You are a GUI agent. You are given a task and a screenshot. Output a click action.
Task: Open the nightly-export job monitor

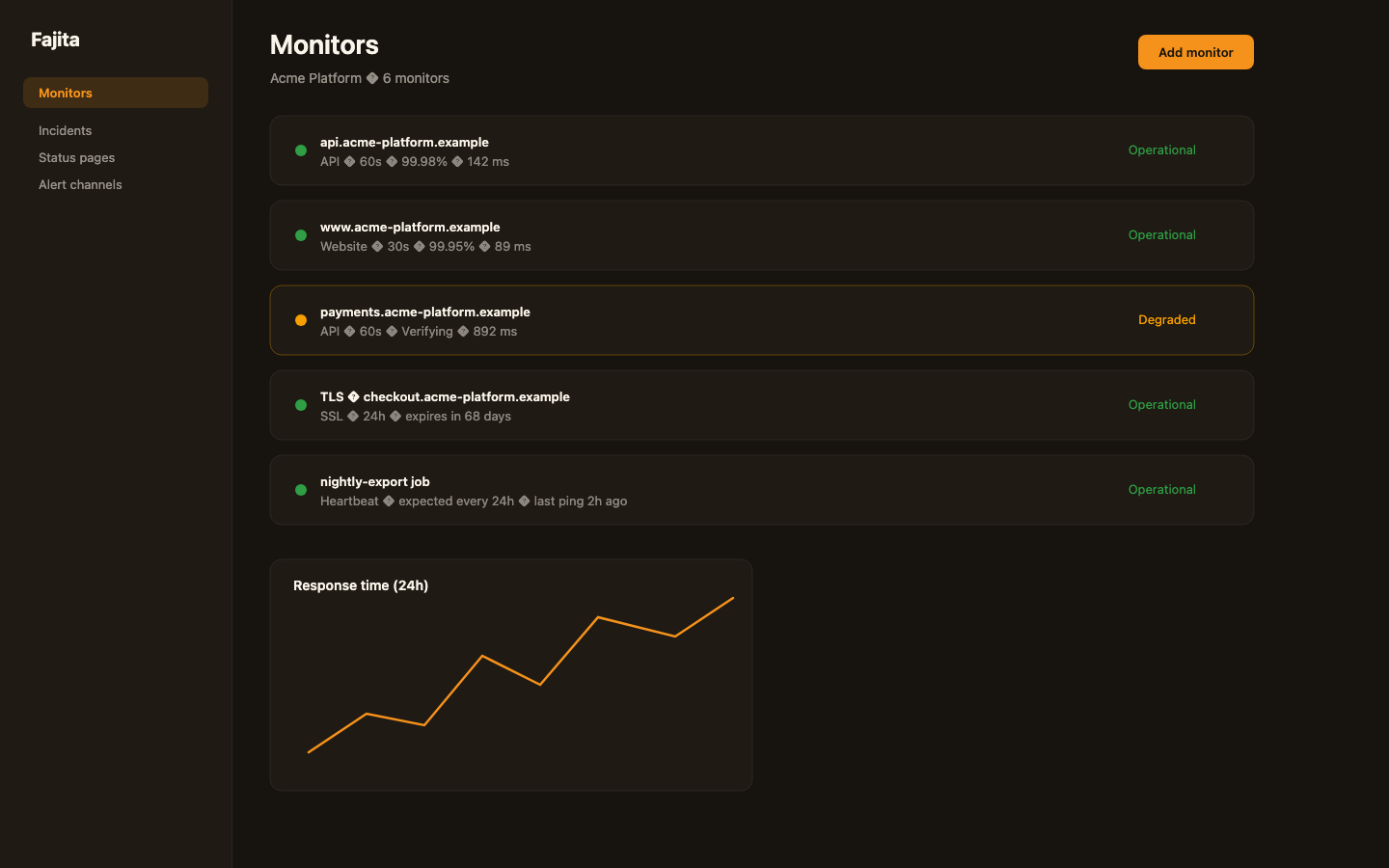click(762, 490)
